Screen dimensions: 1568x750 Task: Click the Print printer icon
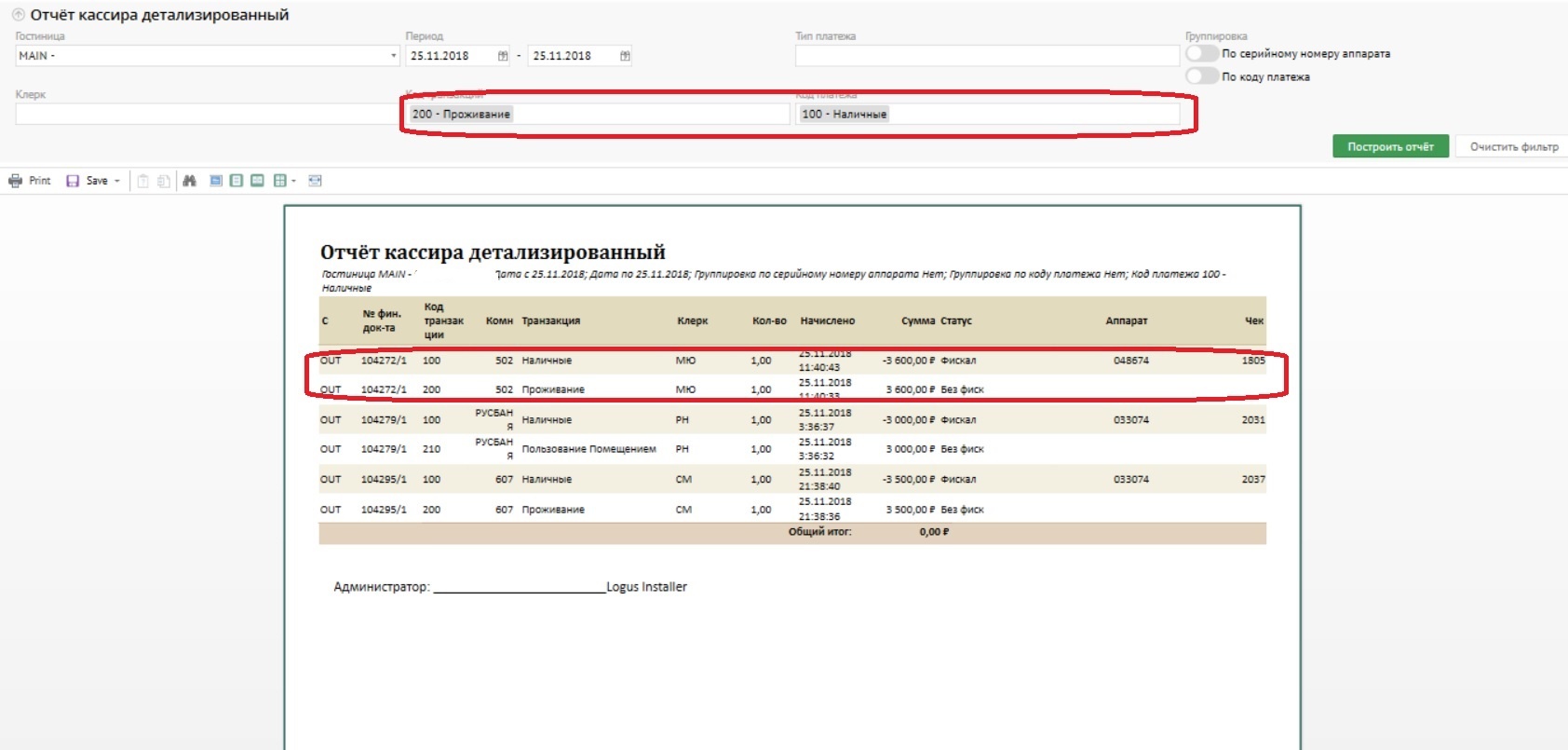pyautogui.click(x=15, y=181)
